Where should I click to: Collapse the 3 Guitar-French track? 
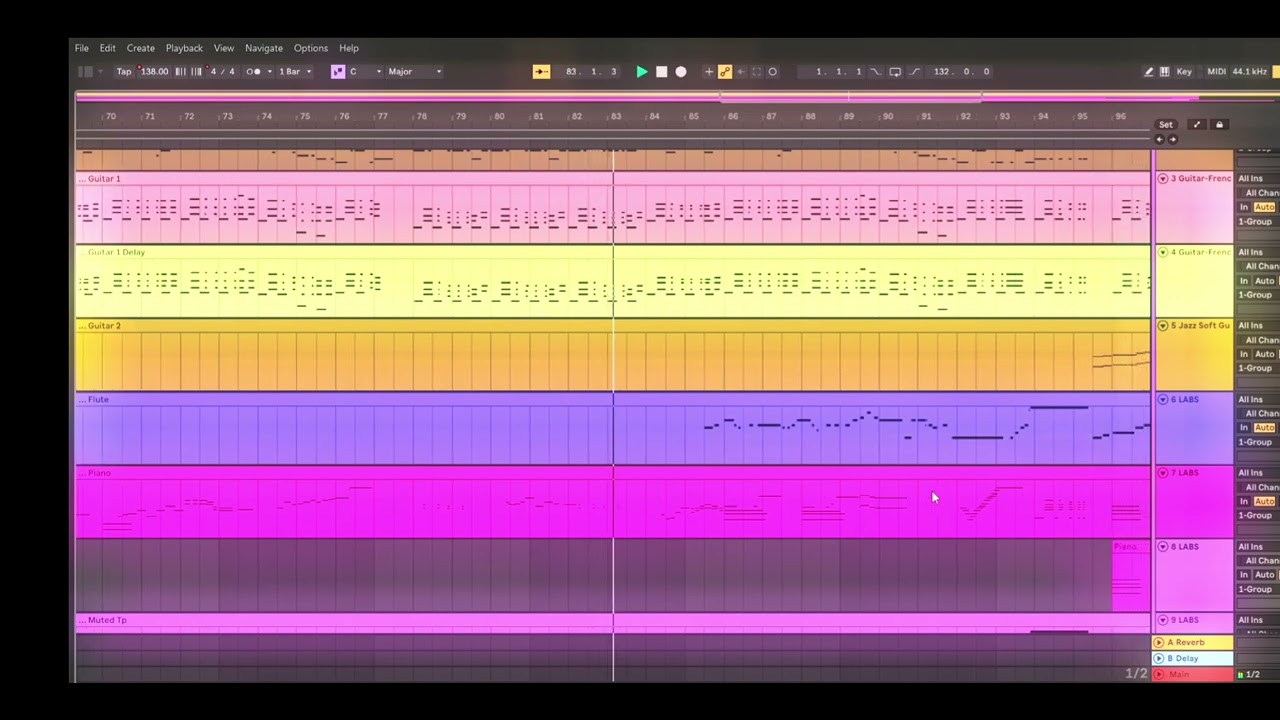1163,178
